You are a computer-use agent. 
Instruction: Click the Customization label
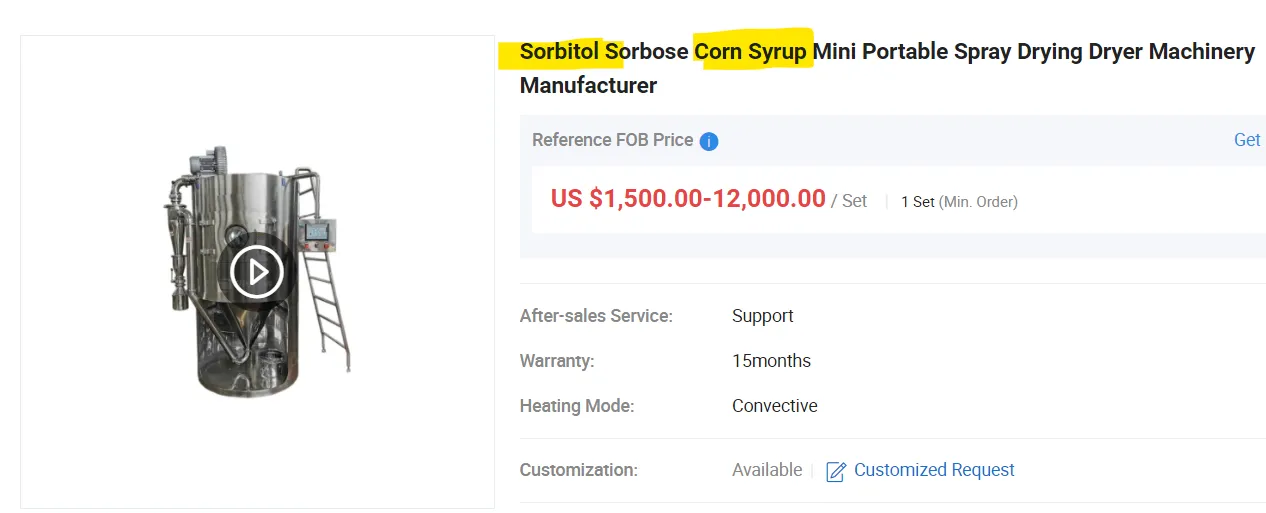point(578,470)
